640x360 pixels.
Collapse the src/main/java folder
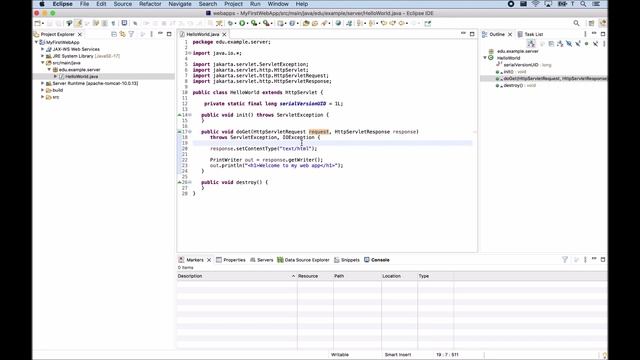tap(42, 63)
